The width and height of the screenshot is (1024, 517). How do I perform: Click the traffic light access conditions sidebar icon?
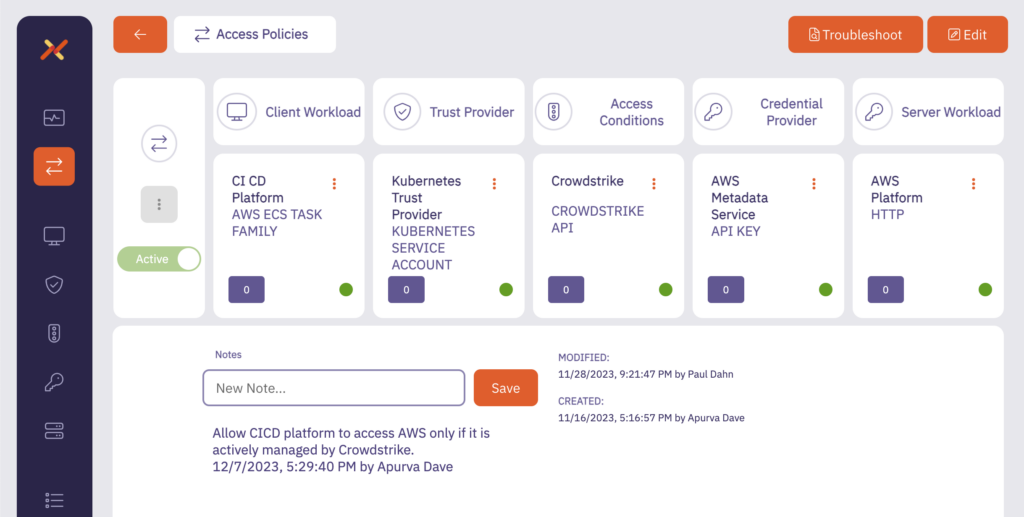click(54, 334)
